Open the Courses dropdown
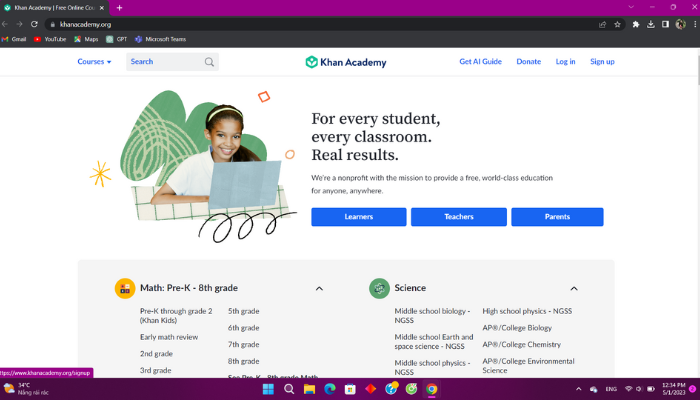This screenshot has height=400, width=700. [94, 62]
